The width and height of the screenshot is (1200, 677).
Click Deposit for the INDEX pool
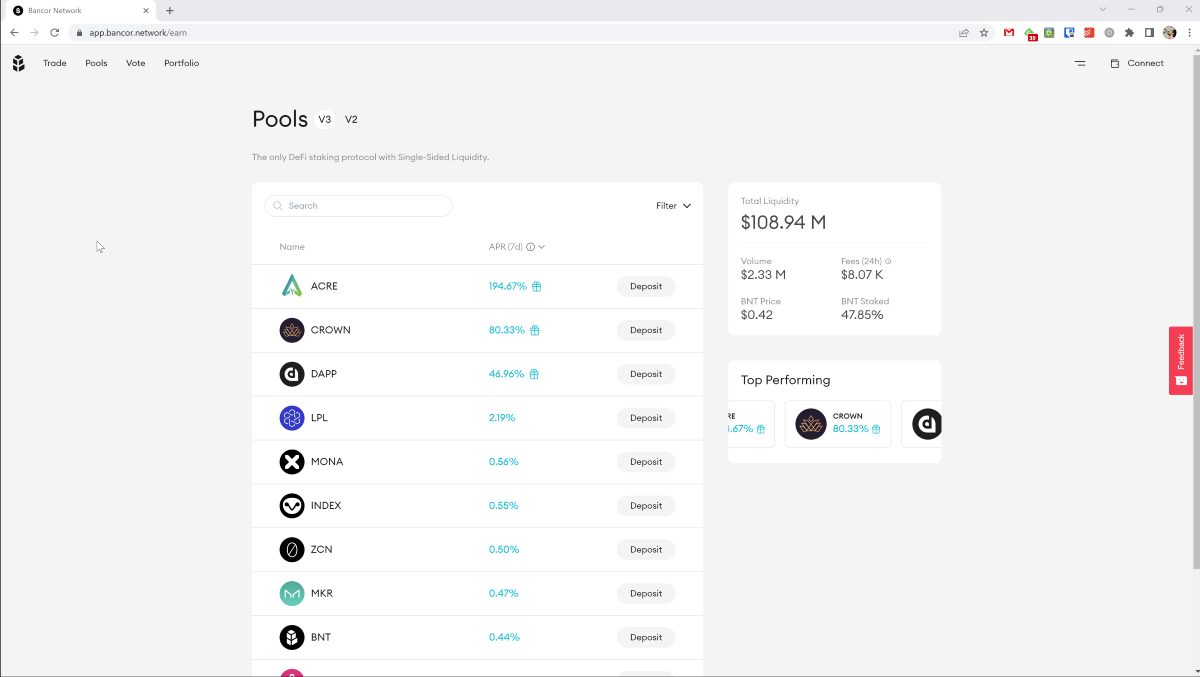tap(646, 506)
